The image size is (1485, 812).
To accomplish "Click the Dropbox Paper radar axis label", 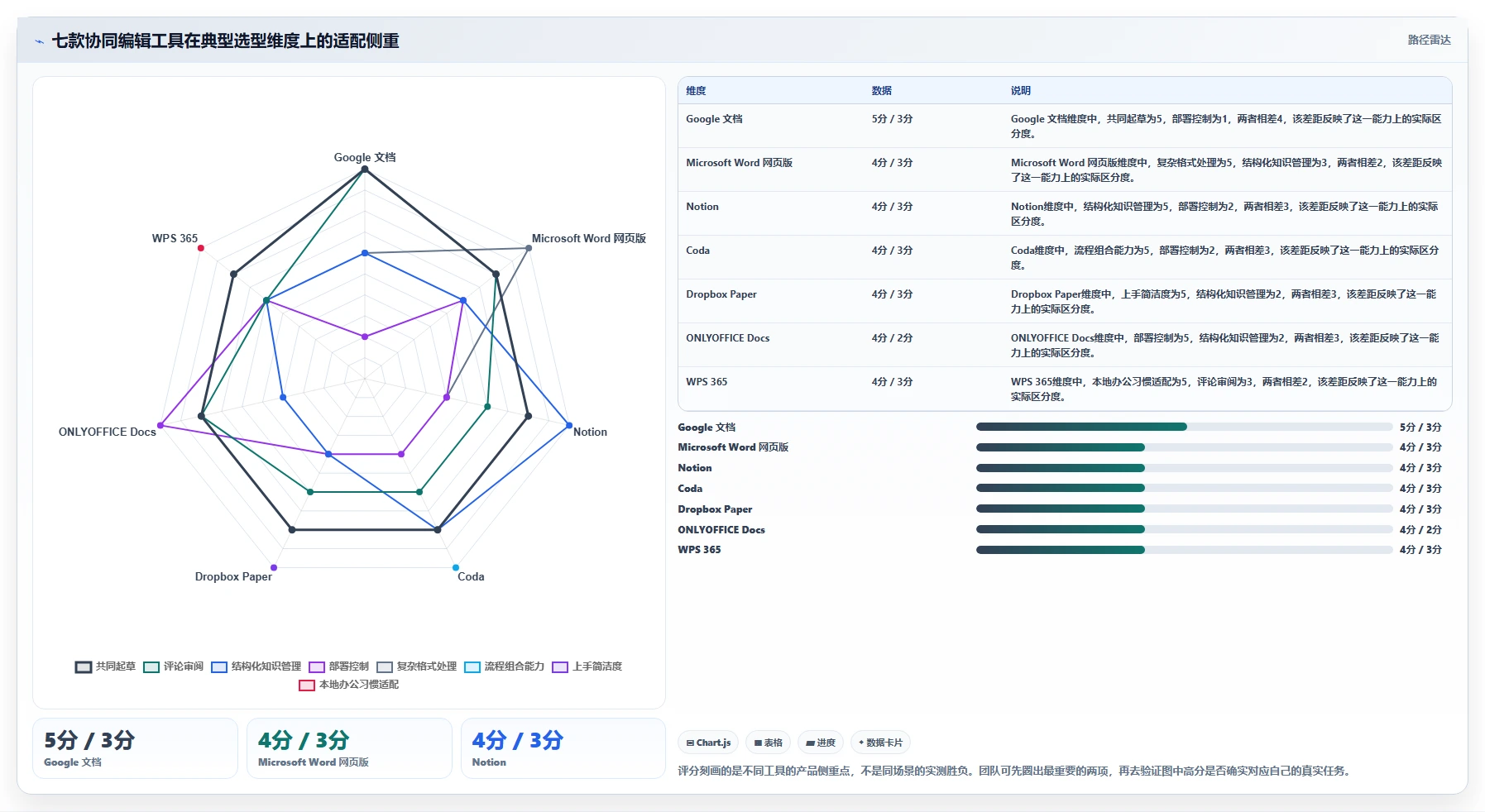I will [x=233, y=576].
